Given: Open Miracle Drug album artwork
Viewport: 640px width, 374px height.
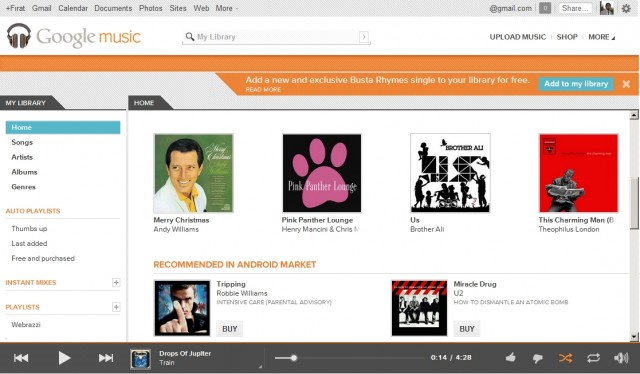Looking at the screenshot, I should coord(419,308).
